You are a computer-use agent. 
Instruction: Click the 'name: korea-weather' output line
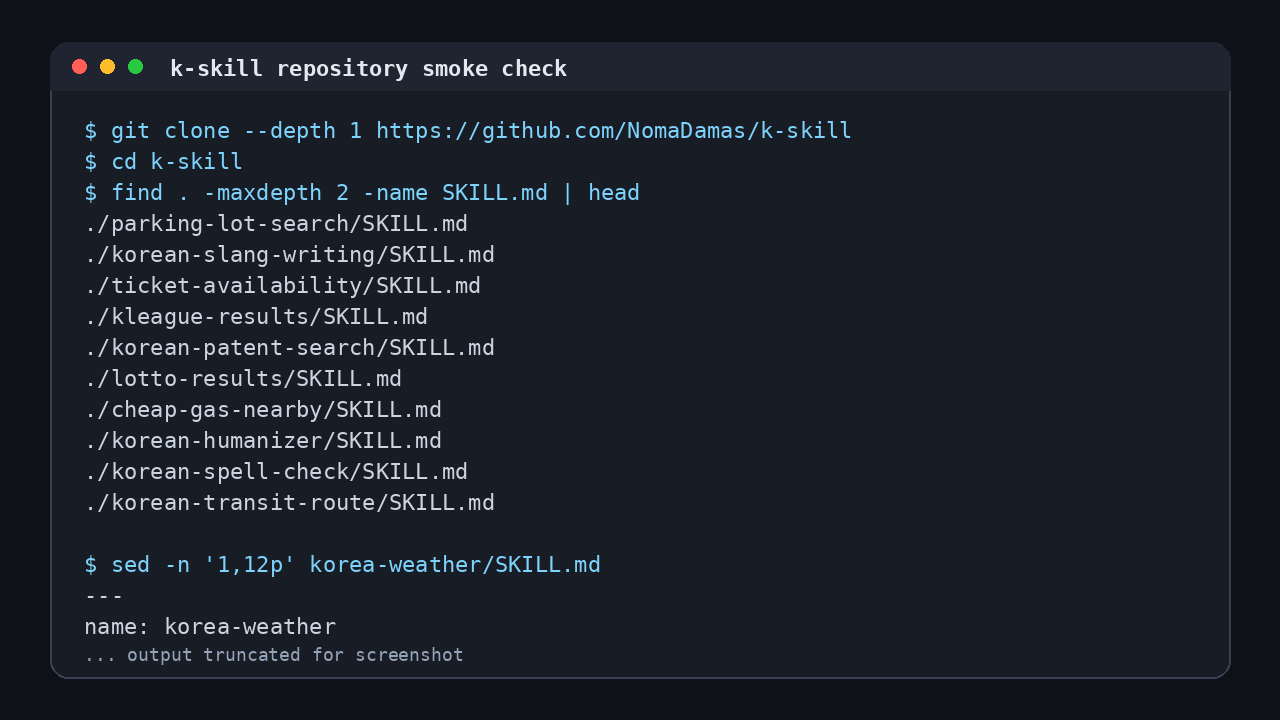pos(210,627)
